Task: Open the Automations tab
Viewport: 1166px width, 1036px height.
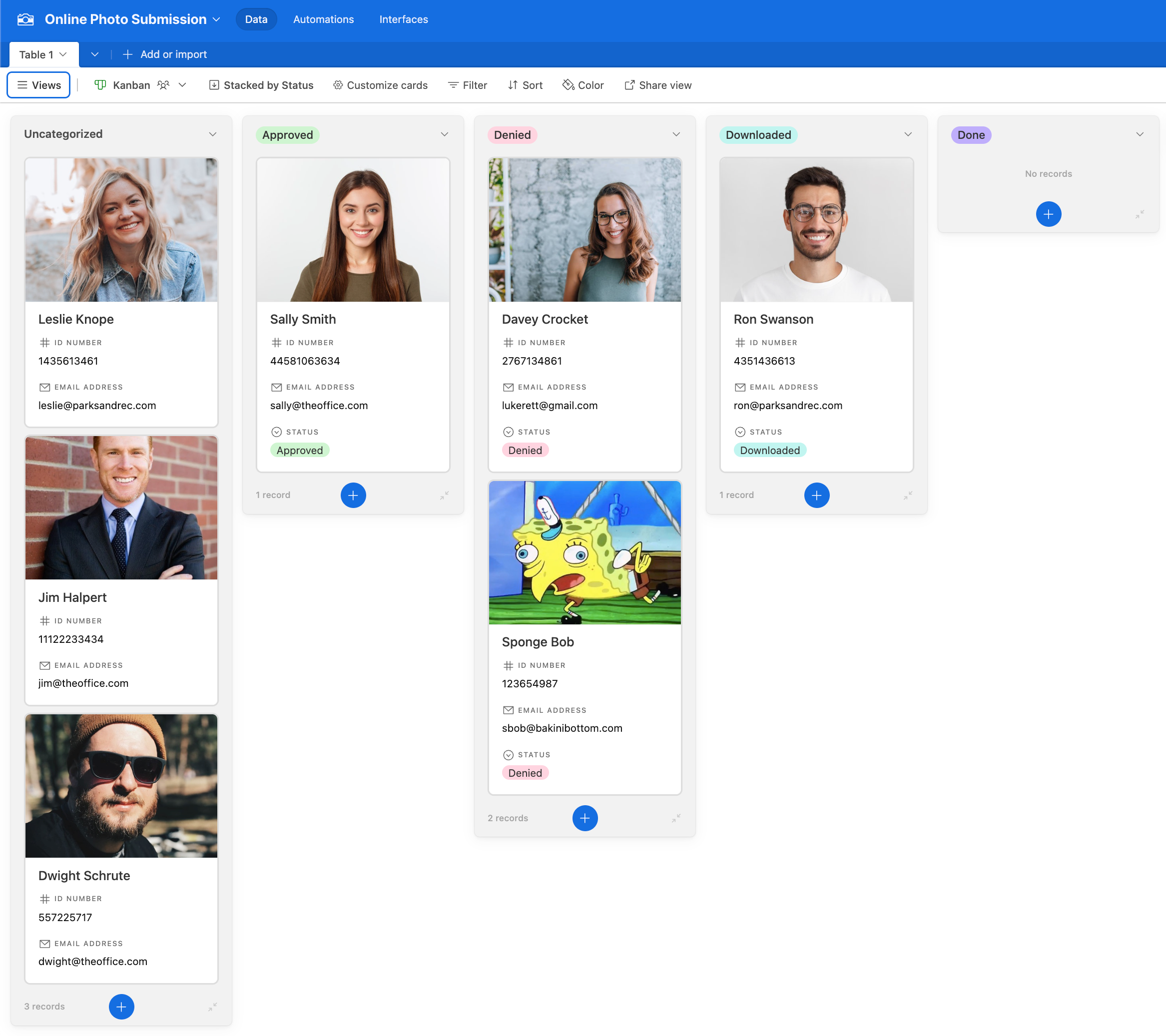Action: (x=323, y=19)
